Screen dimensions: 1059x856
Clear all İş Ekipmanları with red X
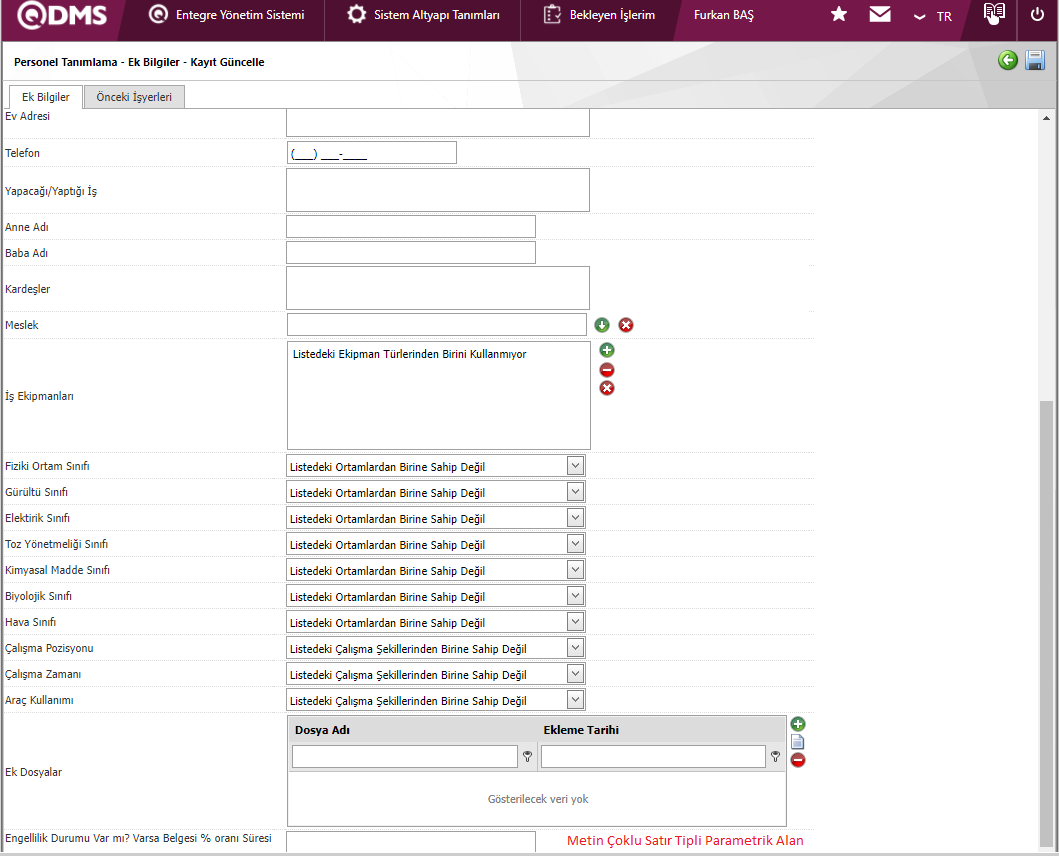pos(606,388)
